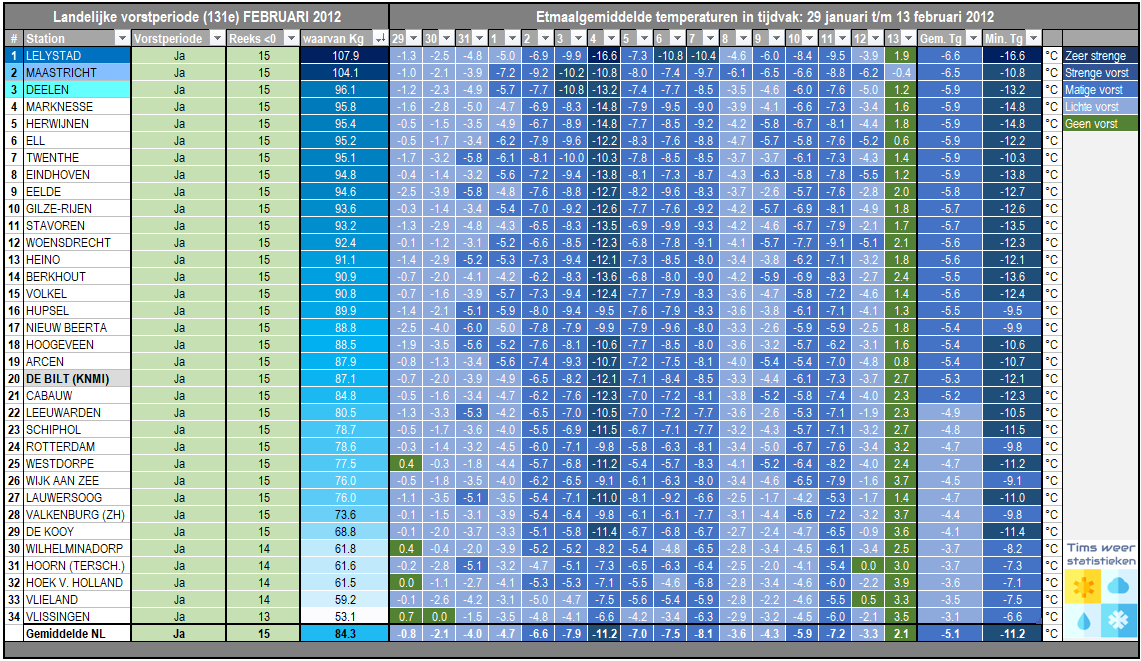The height and width of the screenshot is (661, 1141).
Task: Select the SCHIPHOL station cell
Action: click(x=77, y=430)
